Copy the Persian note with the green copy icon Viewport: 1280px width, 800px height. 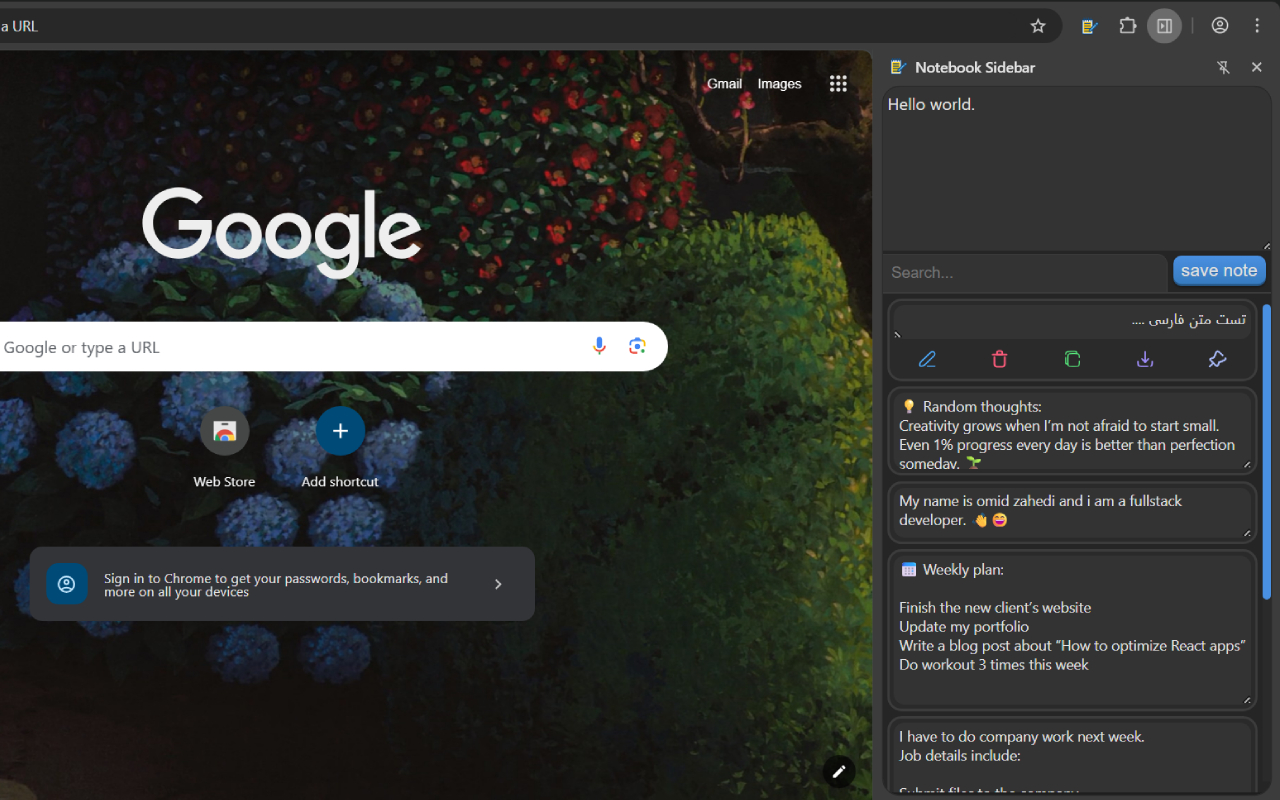(1072, 359)
